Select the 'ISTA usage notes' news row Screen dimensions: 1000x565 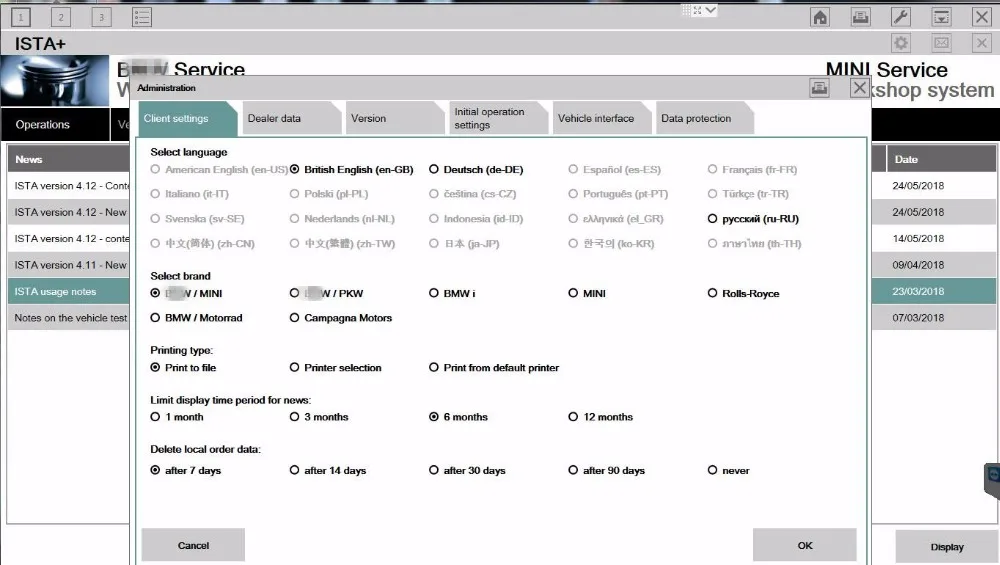(68, 291)
